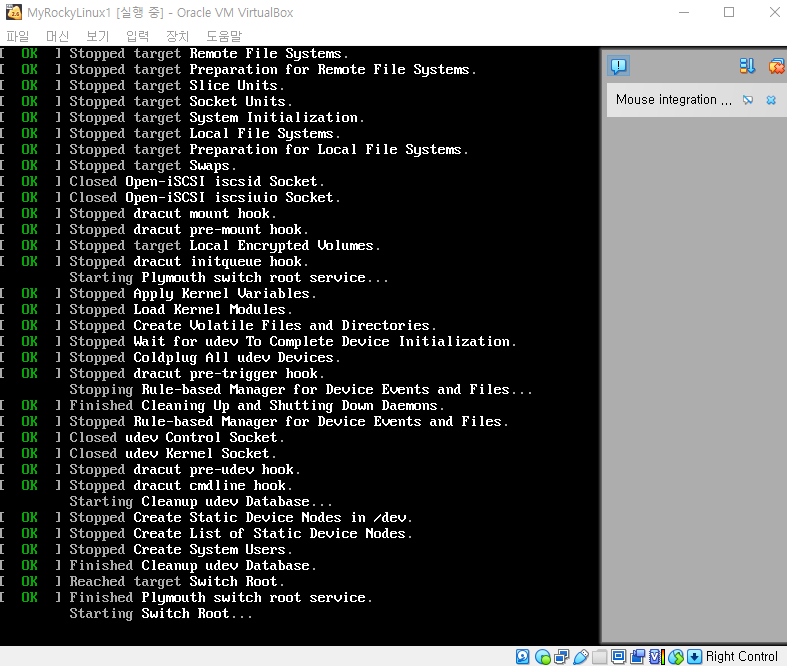Click the 'Stopped dracut cmdline hook.' line
The height and width of the screenshot is (666, 787).
click(181, 486)
